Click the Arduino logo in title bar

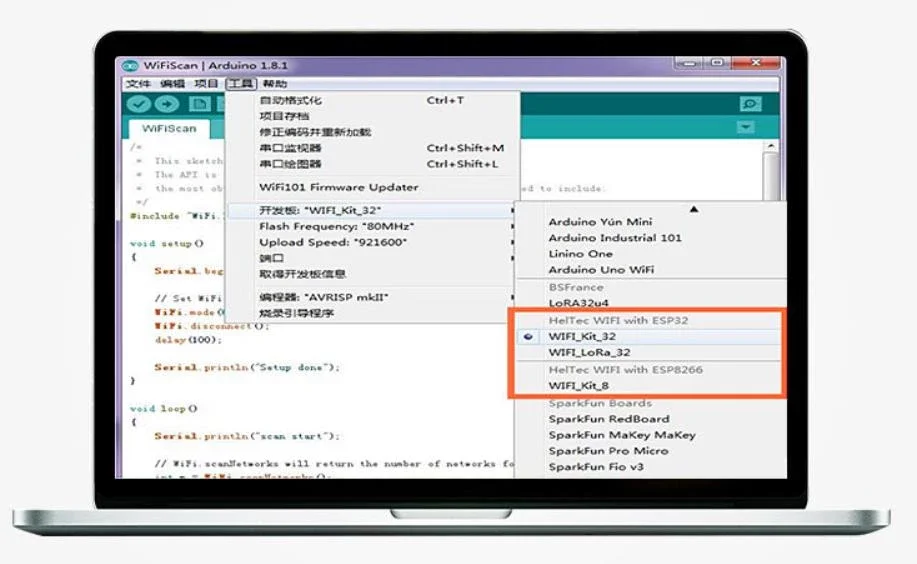click(130, 66)
